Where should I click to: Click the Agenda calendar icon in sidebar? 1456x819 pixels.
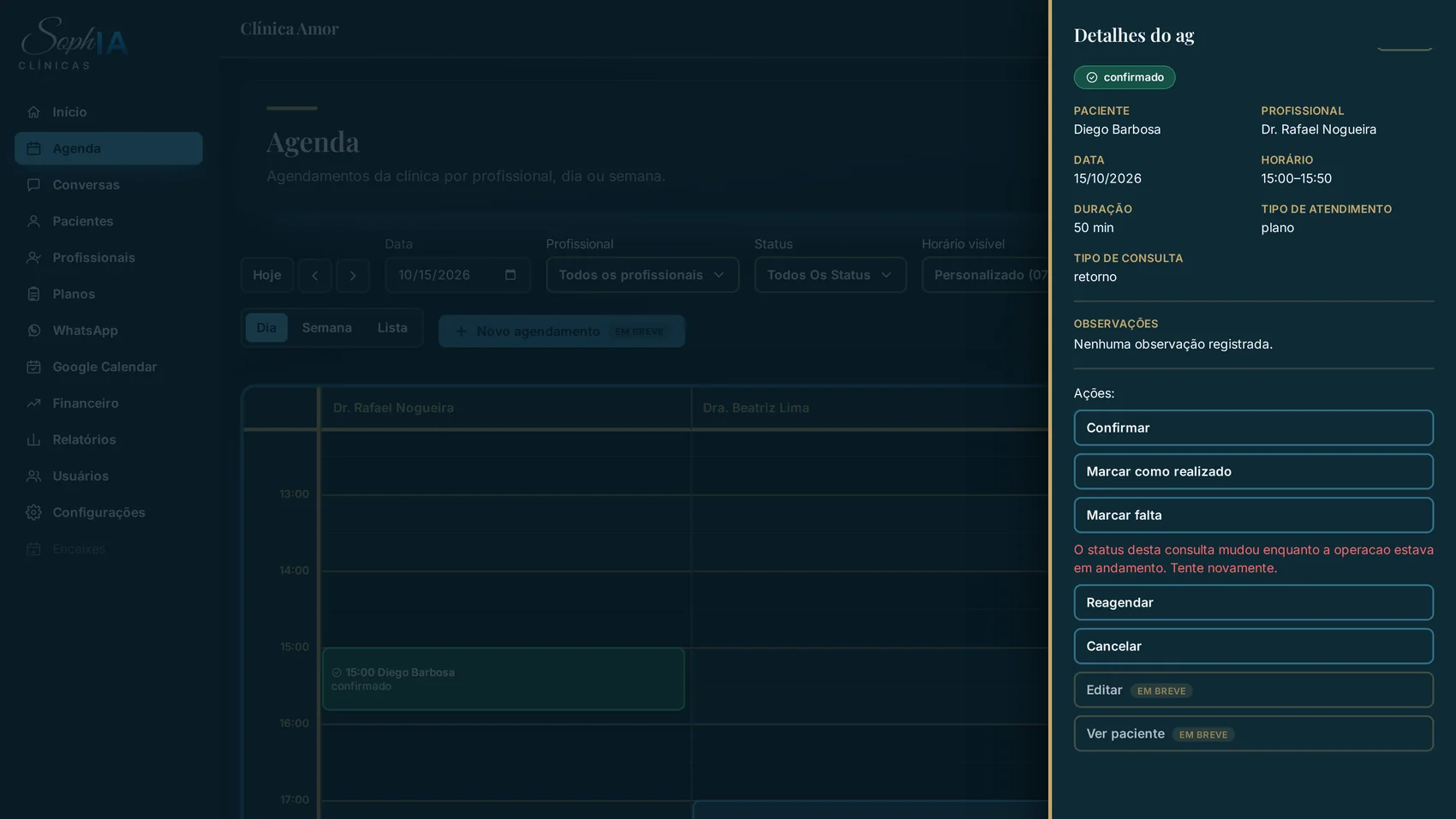click(x=33, y=148)
